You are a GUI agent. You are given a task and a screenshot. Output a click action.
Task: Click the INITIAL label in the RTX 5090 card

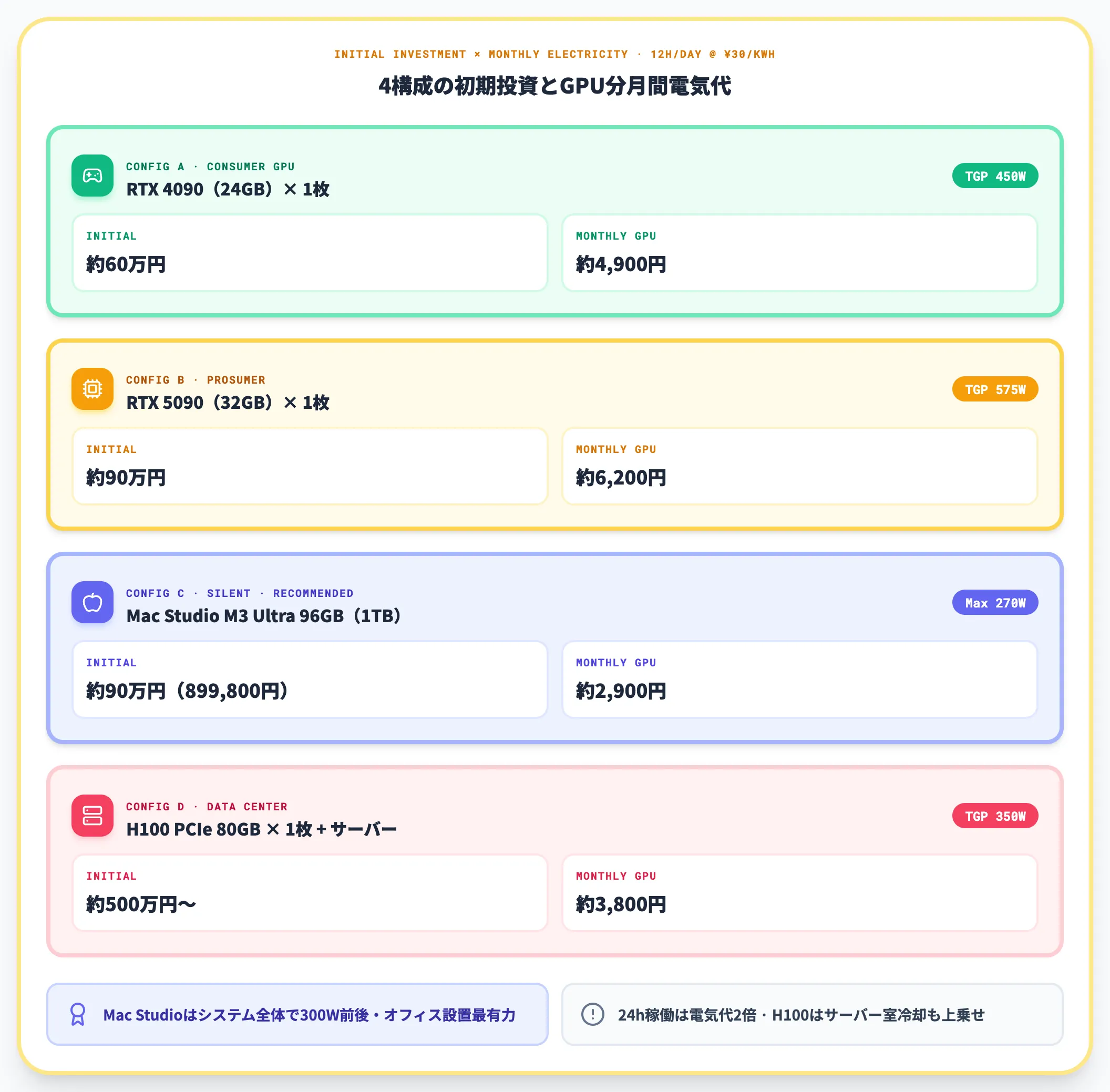click(x=111, y=450)
